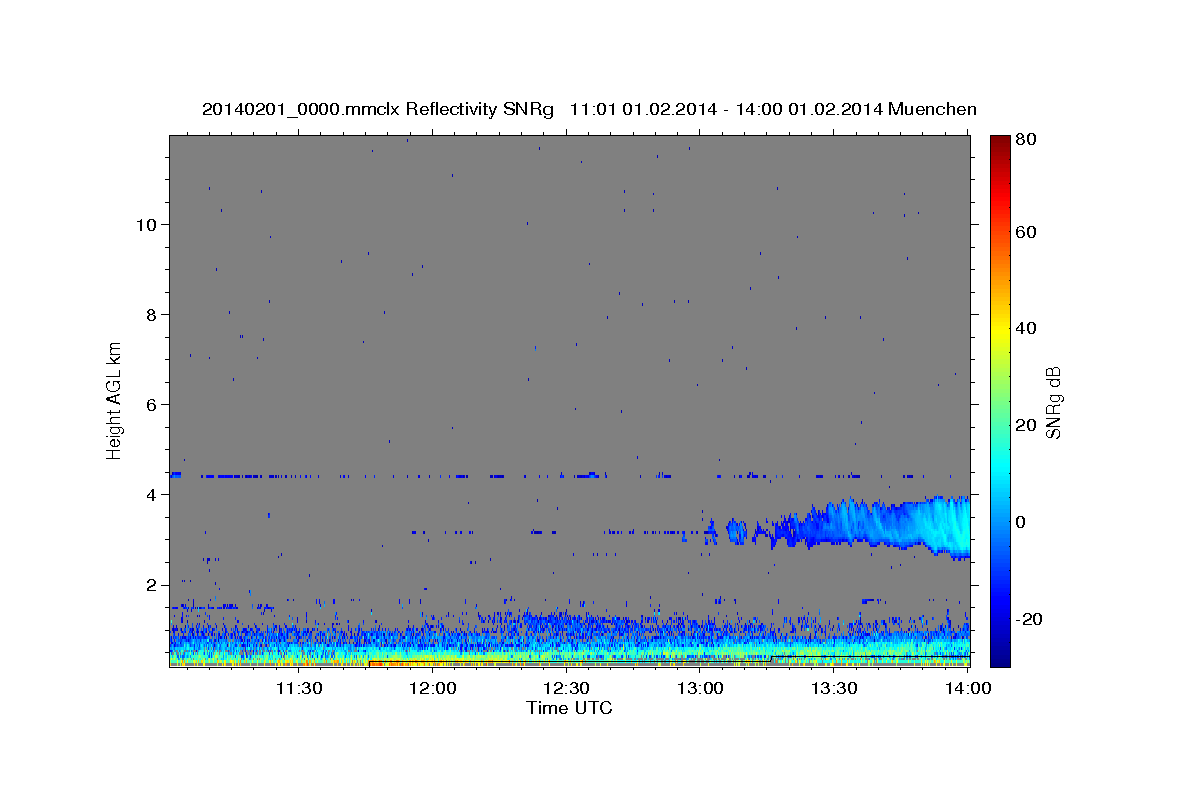This screenshot has height=800, width=1200.
Task: Click the height tick label 10
Action: (145, 224)
